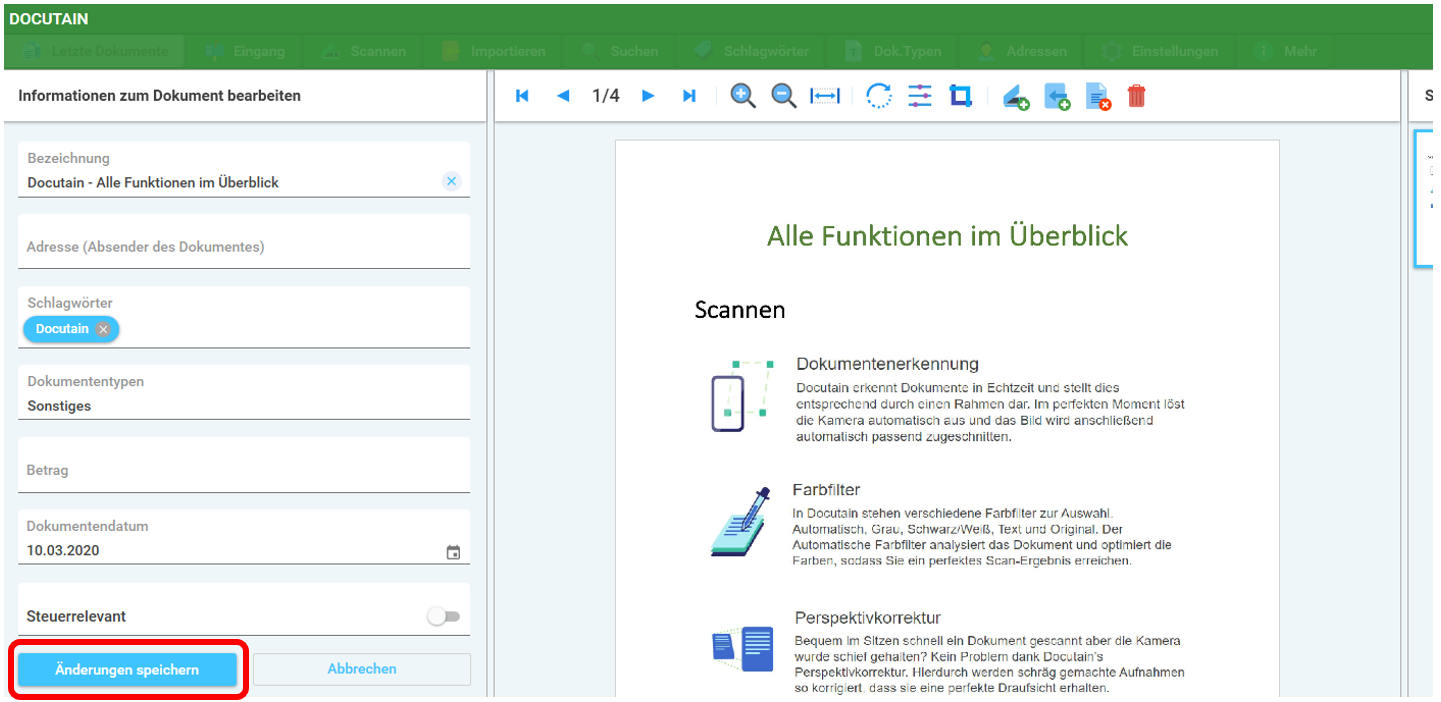
Task: Zoom in on the document
Action: (743, 96)
